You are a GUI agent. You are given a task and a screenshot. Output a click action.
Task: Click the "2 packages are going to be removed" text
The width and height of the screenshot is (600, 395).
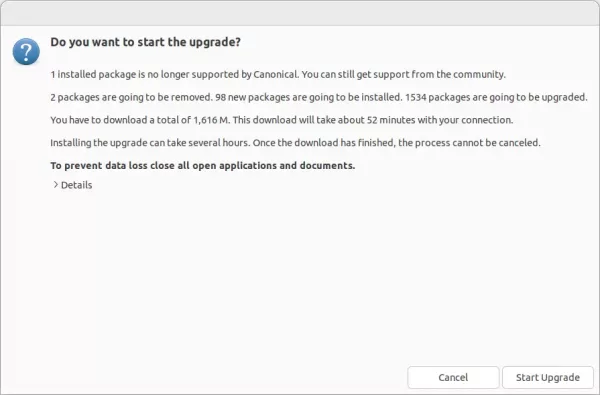point(131,97)
